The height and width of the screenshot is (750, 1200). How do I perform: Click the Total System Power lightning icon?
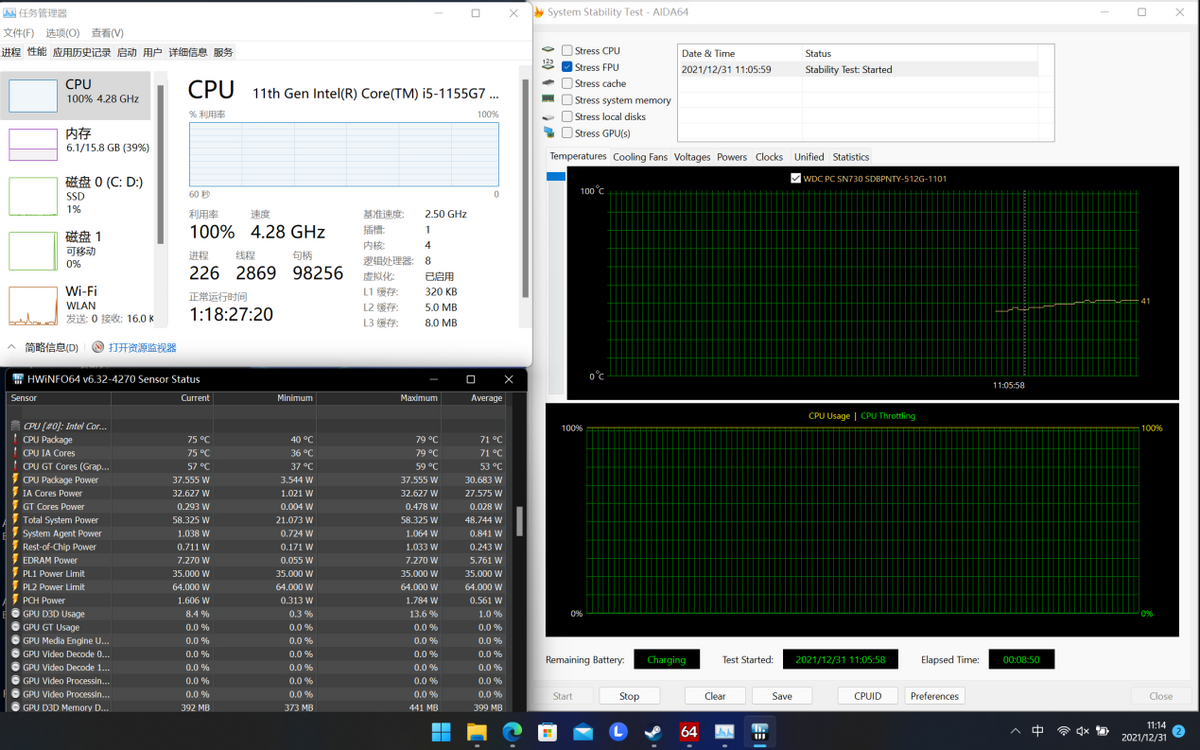click(x=15, y=520)
